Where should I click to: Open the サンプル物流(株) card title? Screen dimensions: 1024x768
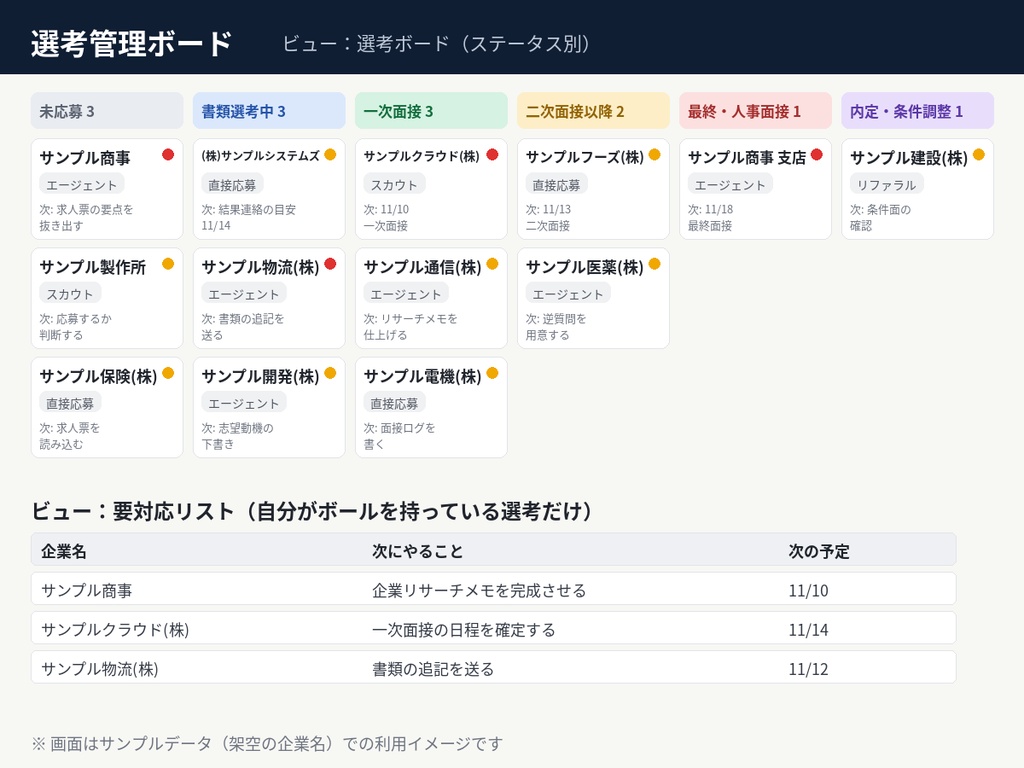(x=261, y=267)
